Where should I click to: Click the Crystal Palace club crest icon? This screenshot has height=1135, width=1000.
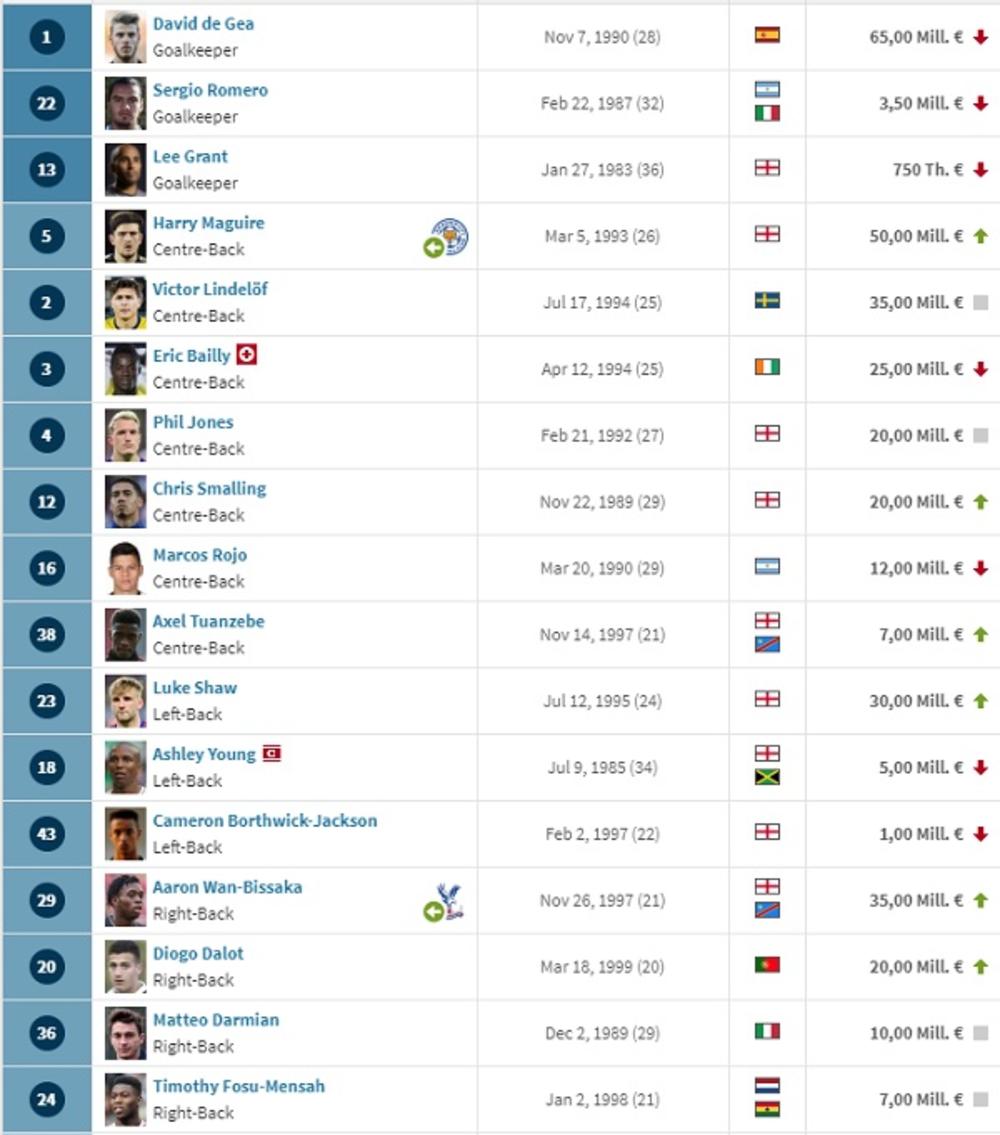pyautogui.click(x=452, y=901)
